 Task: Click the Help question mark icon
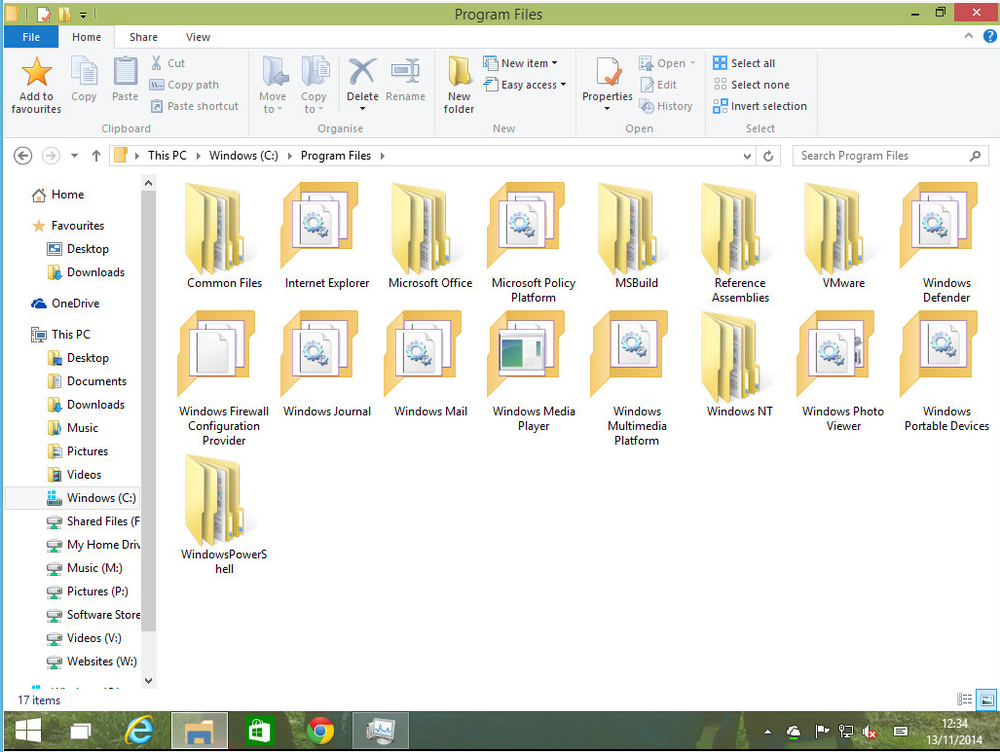[x=990, y=36]
